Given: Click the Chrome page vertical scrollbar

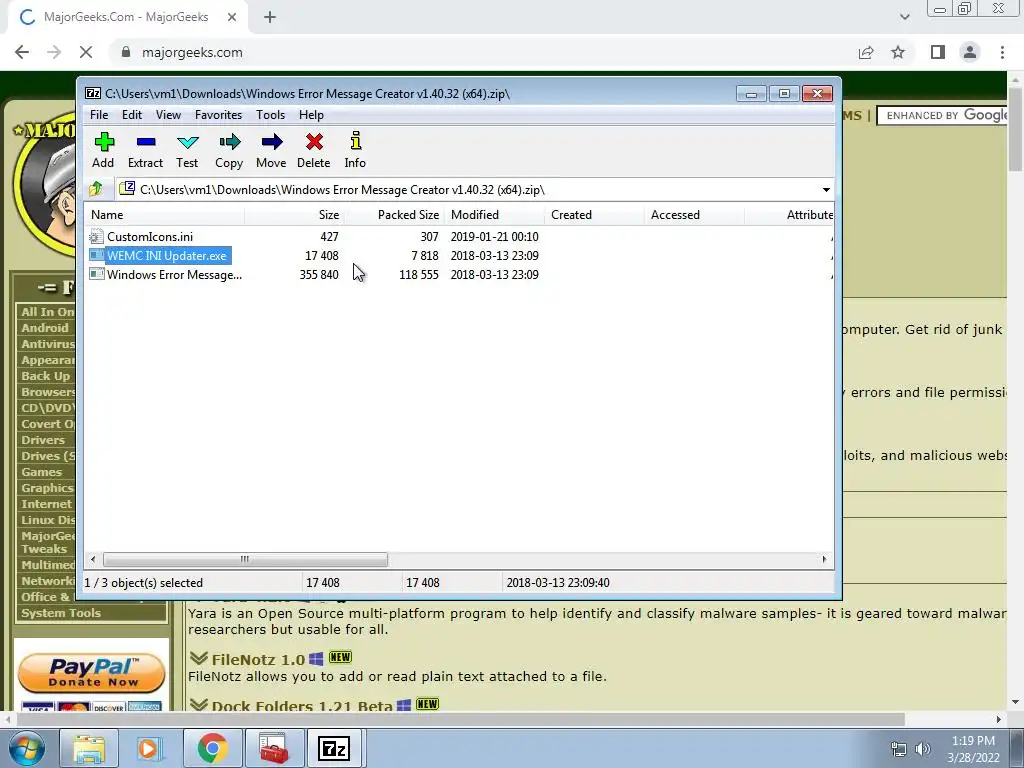Looking at the screenshot, I should click(1014, 128).
